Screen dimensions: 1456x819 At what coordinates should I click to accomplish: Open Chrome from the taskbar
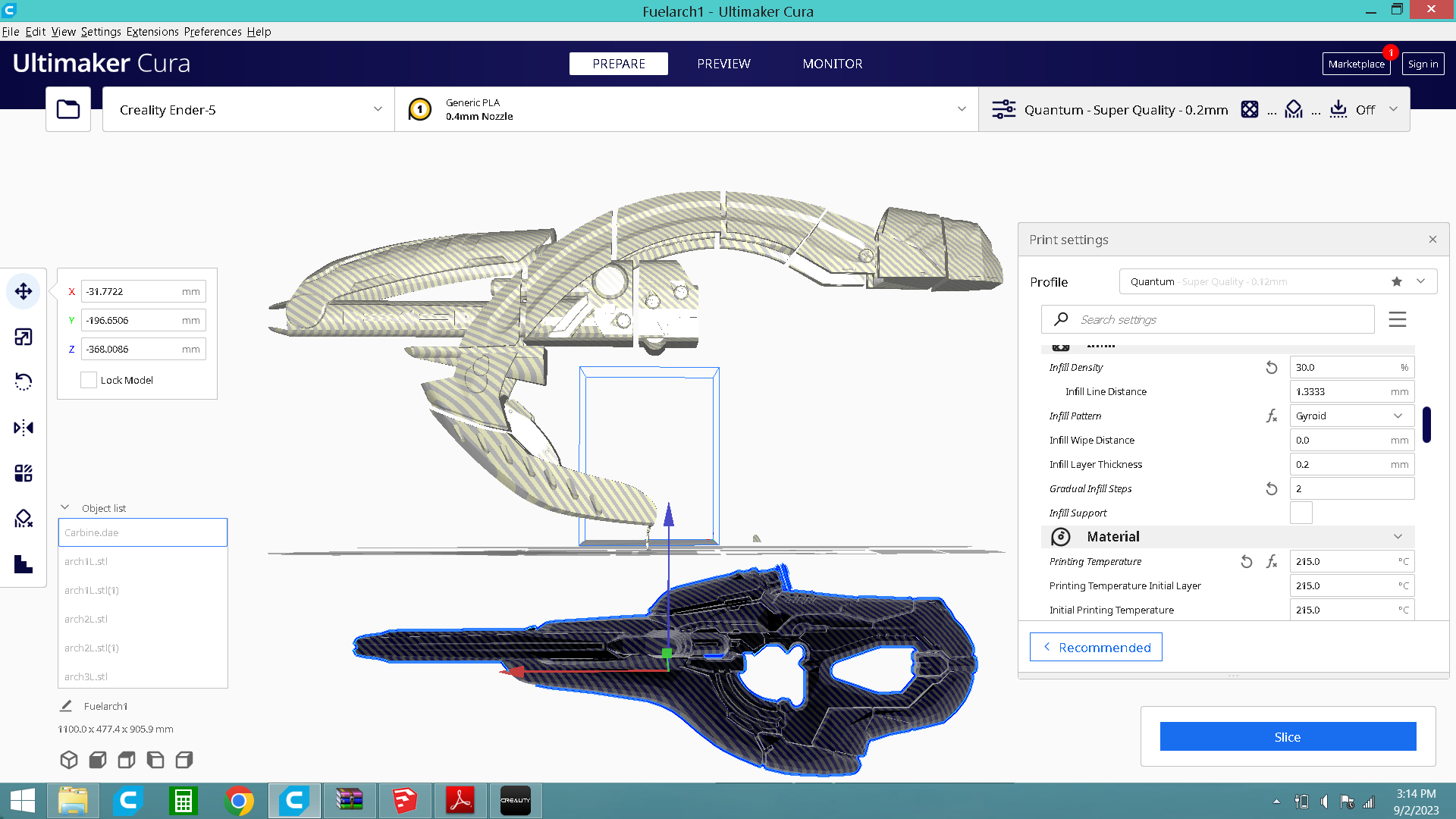[239, 801]
